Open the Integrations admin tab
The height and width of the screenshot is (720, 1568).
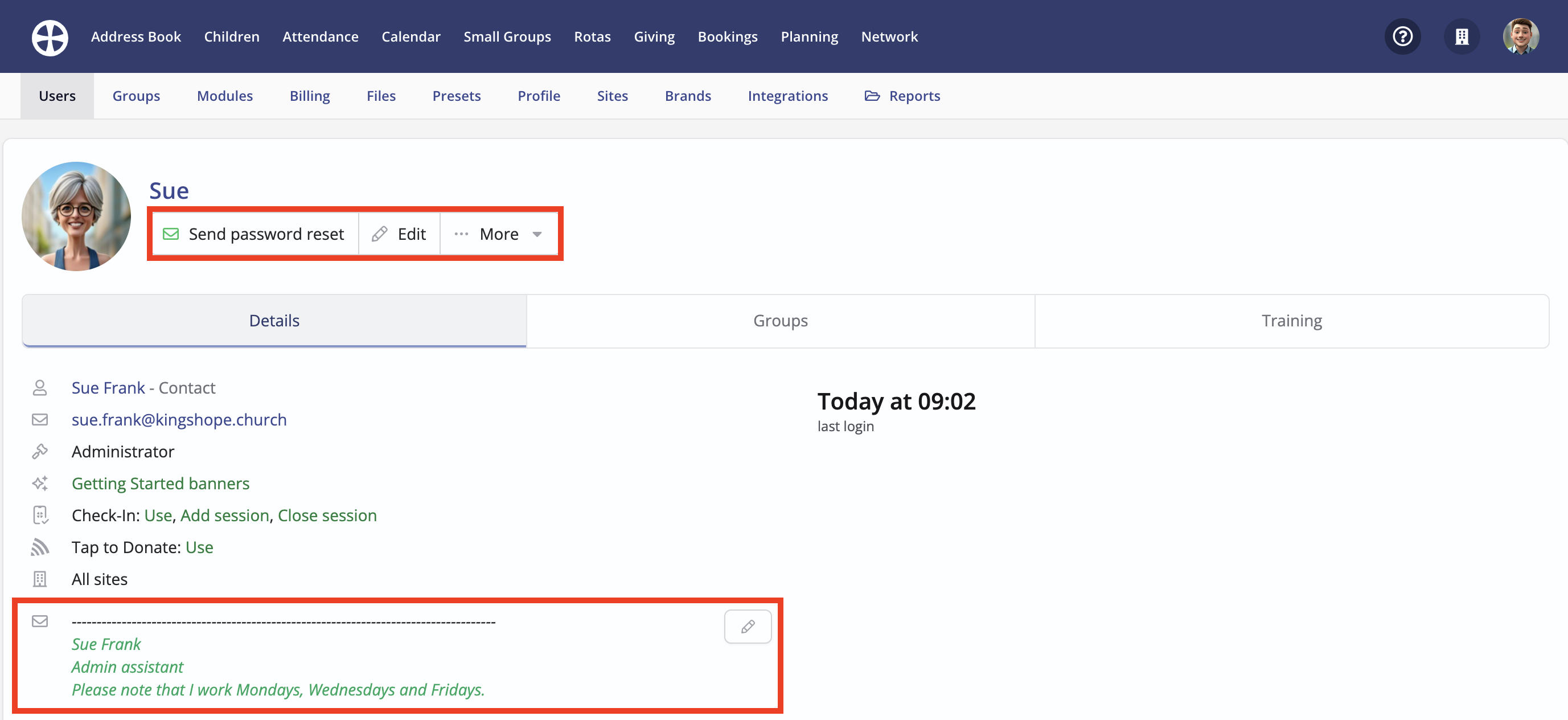click(x=787, y=96)
